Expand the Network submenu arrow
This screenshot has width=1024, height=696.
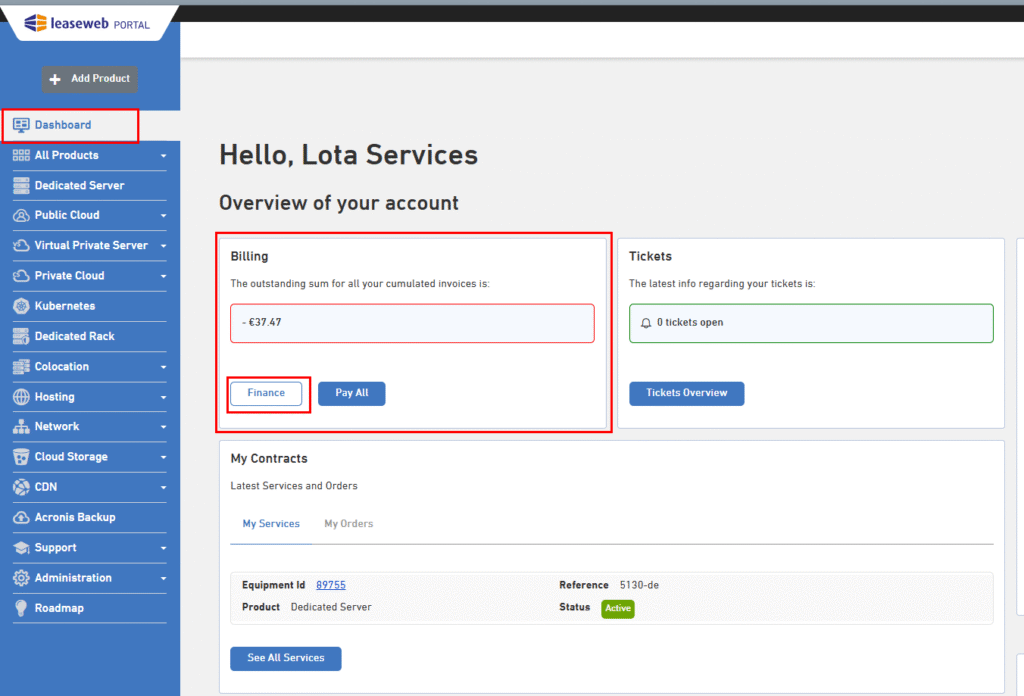pyautogui.click(x=163, y=427)
